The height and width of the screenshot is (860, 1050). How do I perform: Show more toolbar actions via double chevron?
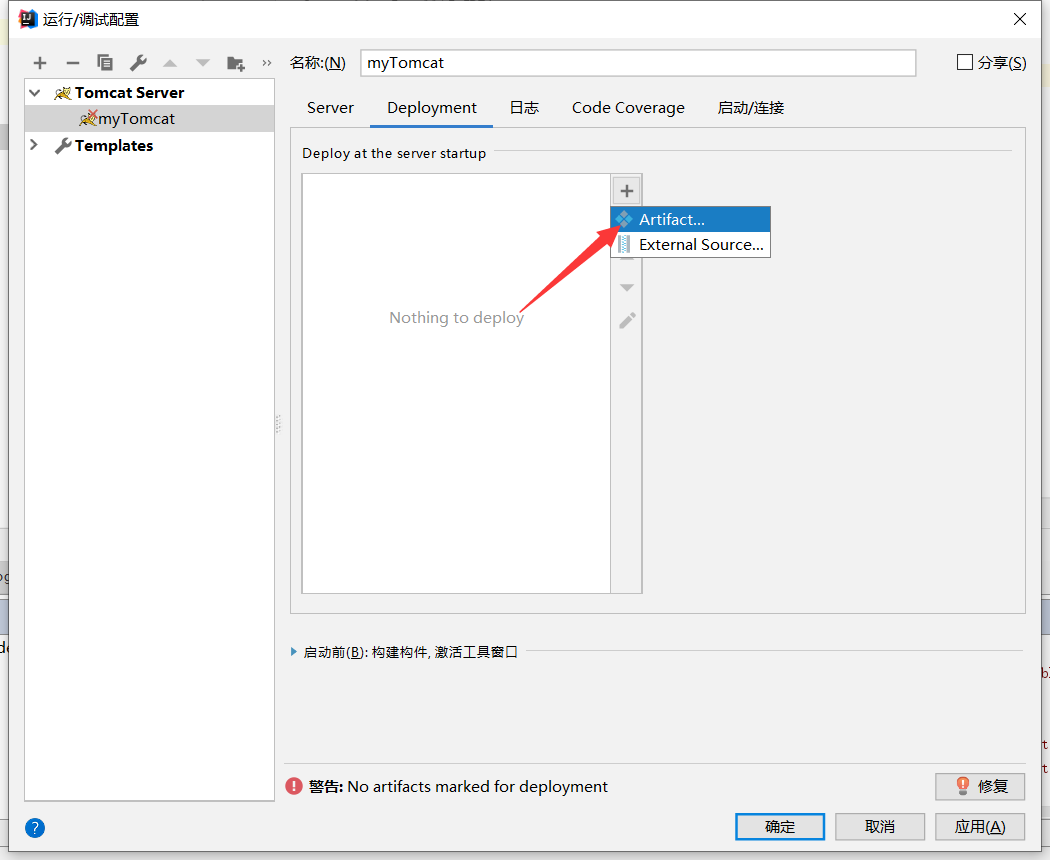pyautogui.click(x=267, y=63)
